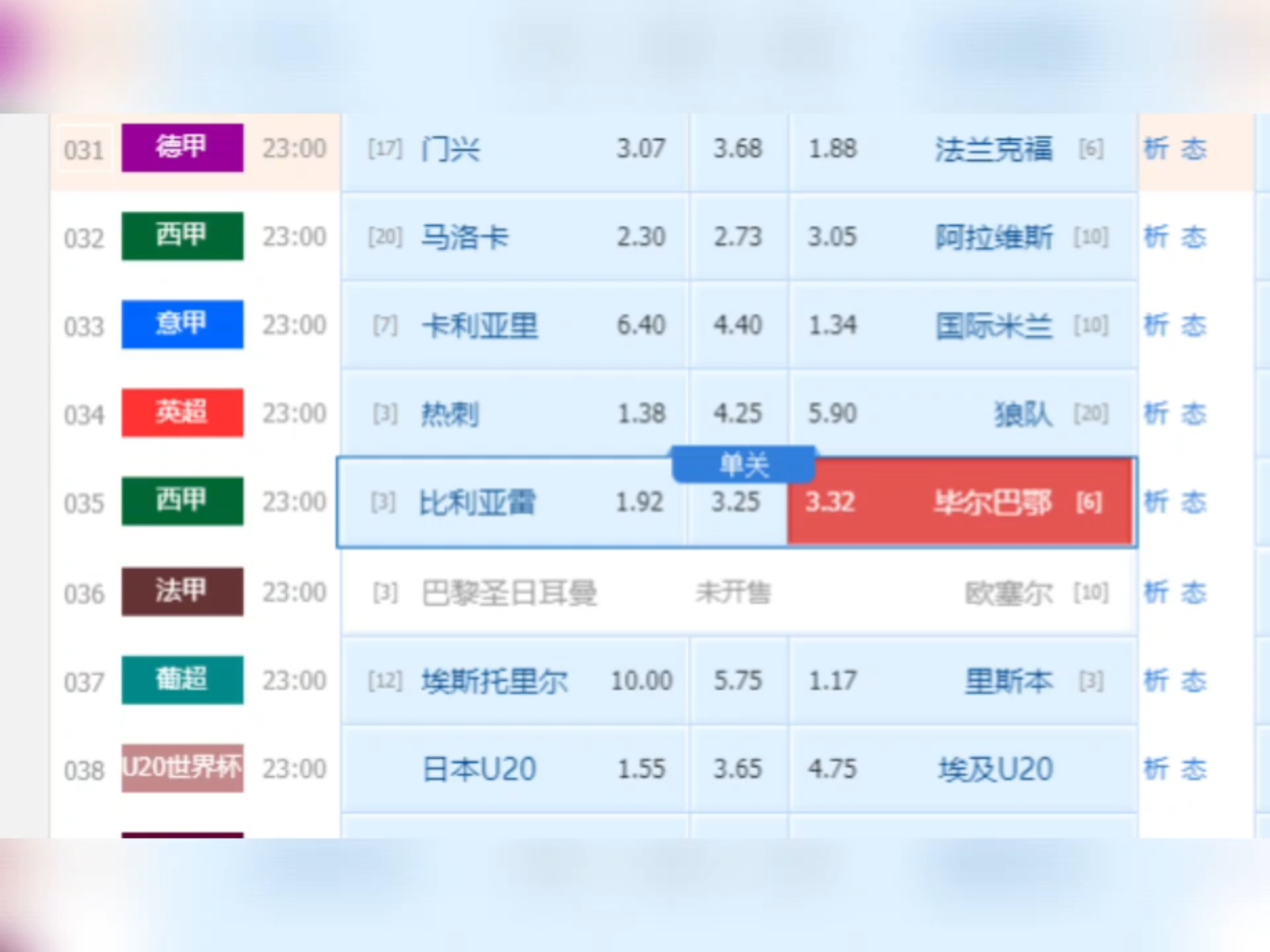Click the 西甲 badge beside match 035
The height and width of the screenshot is (952, 1270).
(x=182, y=502)
